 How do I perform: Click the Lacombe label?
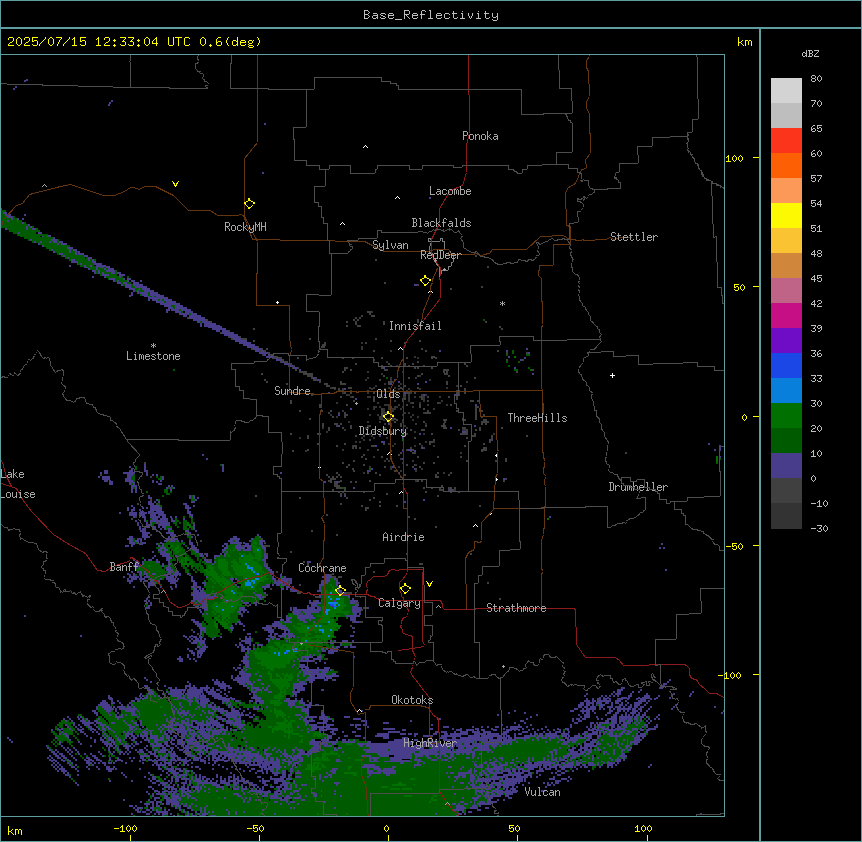(x=450, y=191)
